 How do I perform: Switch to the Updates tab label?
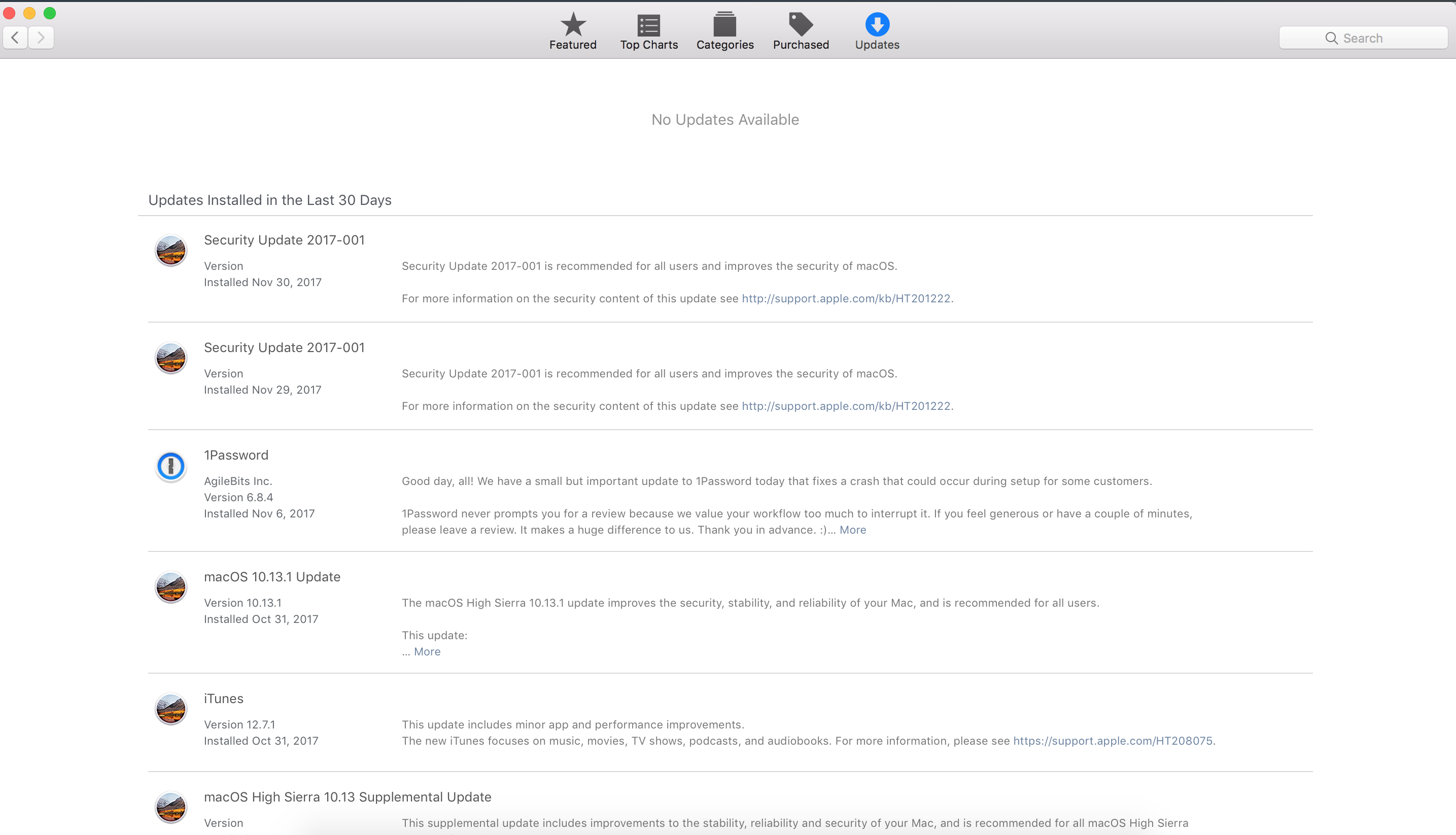point(877,45)
